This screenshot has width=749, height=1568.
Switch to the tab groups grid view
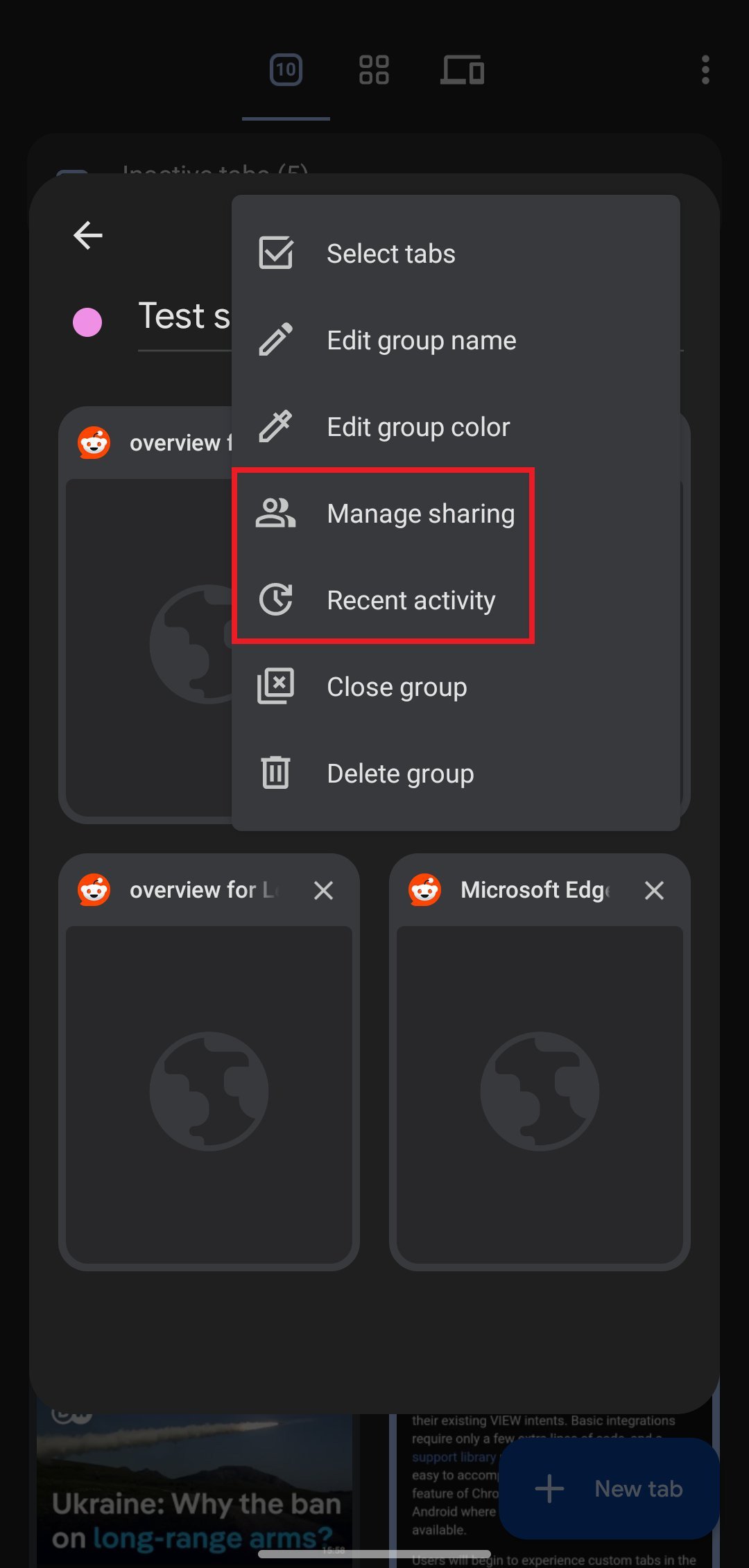pyautogui.click(x=374, y=70)
